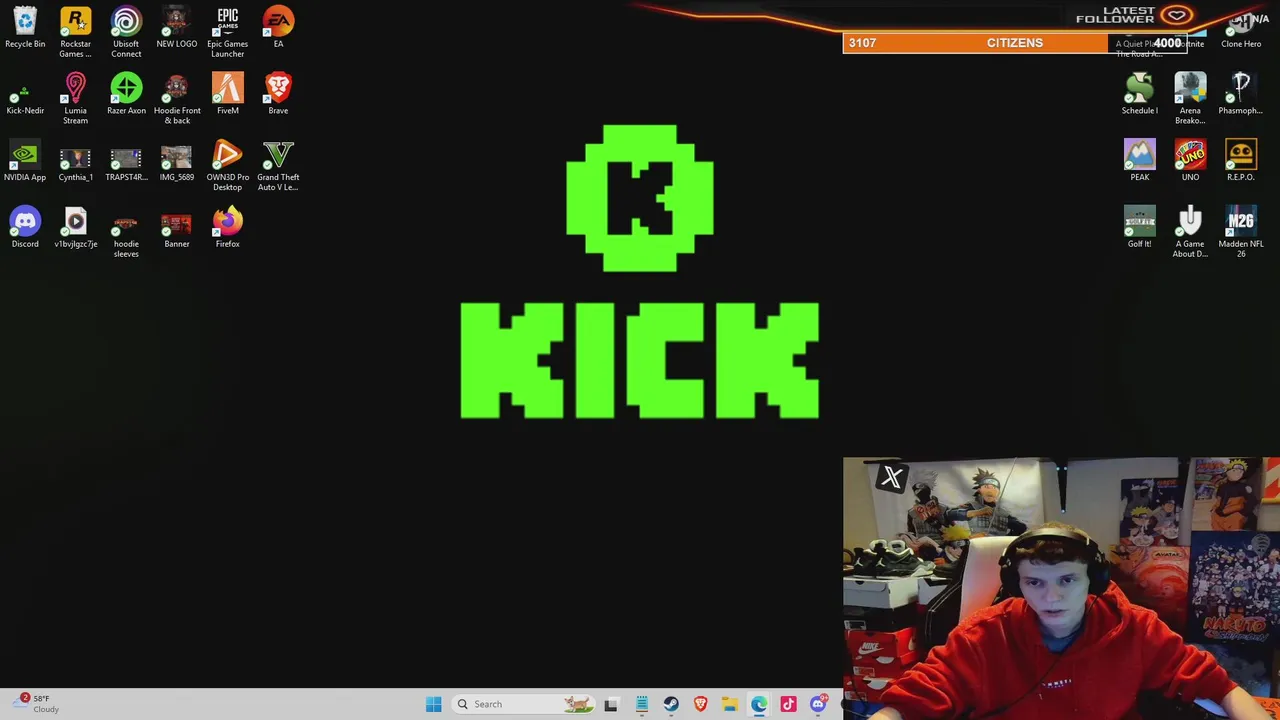Open Notepad from the taskbar
This screenshot has width=1280, height=720.
click(641, 704)
